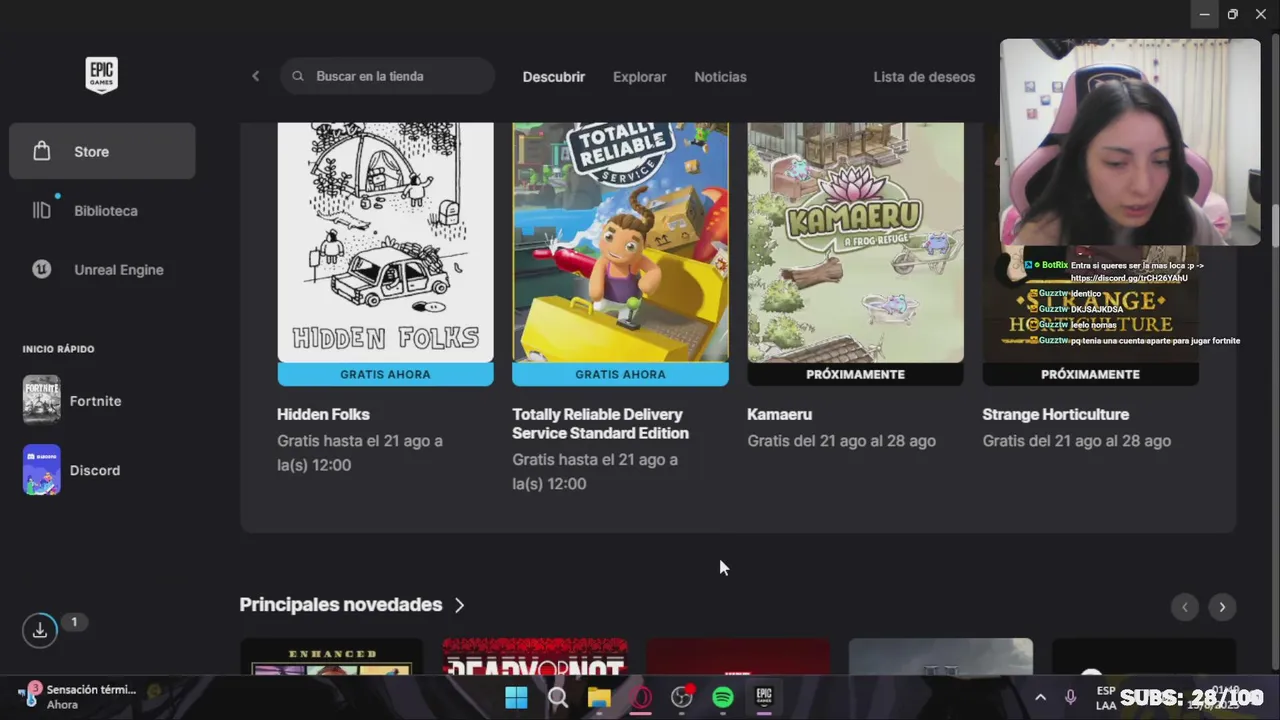1280x720 pixels.
Task: Switch to the Descubrir tab
Action: (x=553, y=77)
